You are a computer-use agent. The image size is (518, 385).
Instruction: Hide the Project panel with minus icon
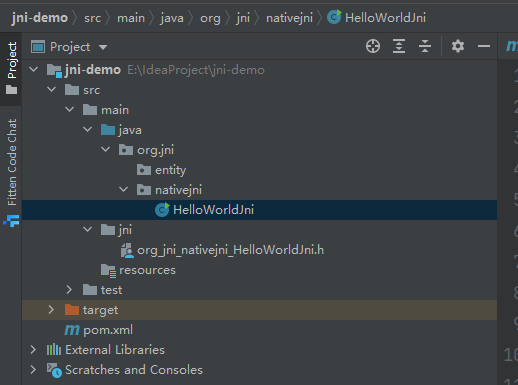pos(484,46)
